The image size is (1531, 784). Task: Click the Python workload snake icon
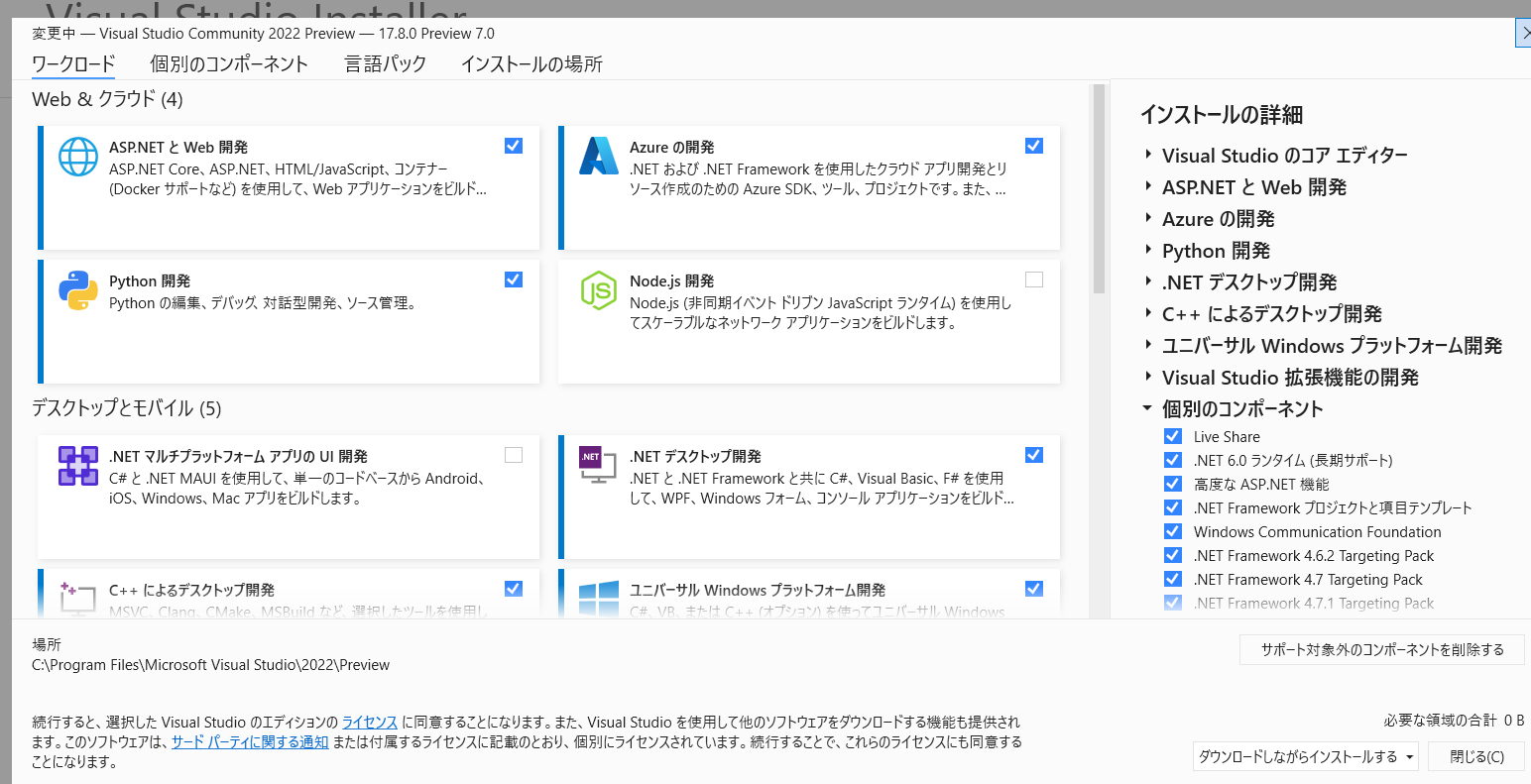[x=77, y=290]
